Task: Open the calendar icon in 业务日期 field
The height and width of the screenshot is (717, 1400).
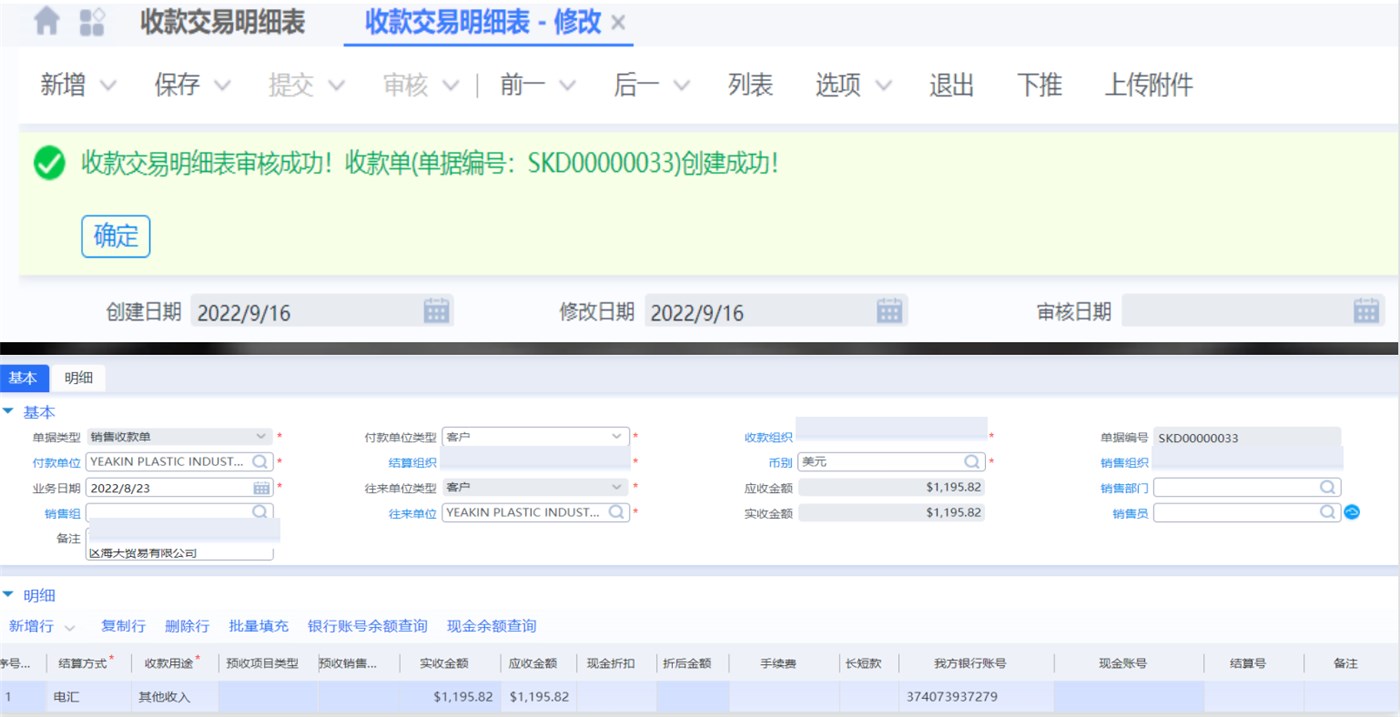Action: point(261,487)
